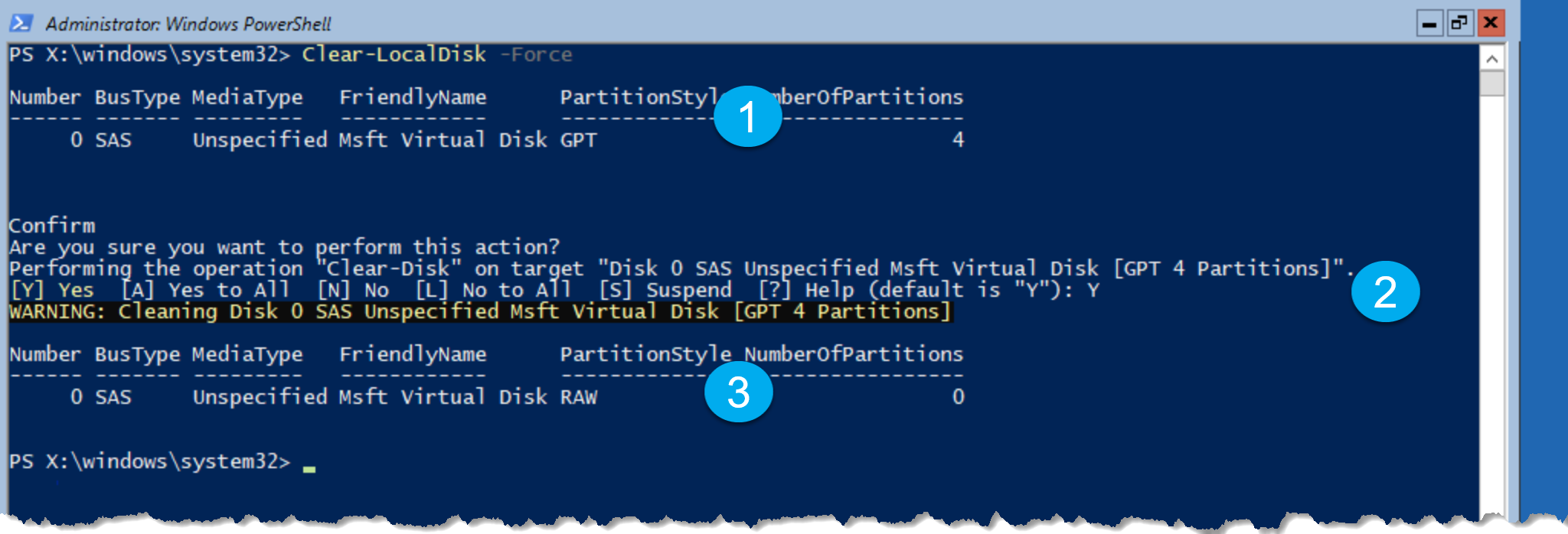
Task: Click the blue callout marker numbered 2
Action: pyautogui.click(x=1385, y=291)
